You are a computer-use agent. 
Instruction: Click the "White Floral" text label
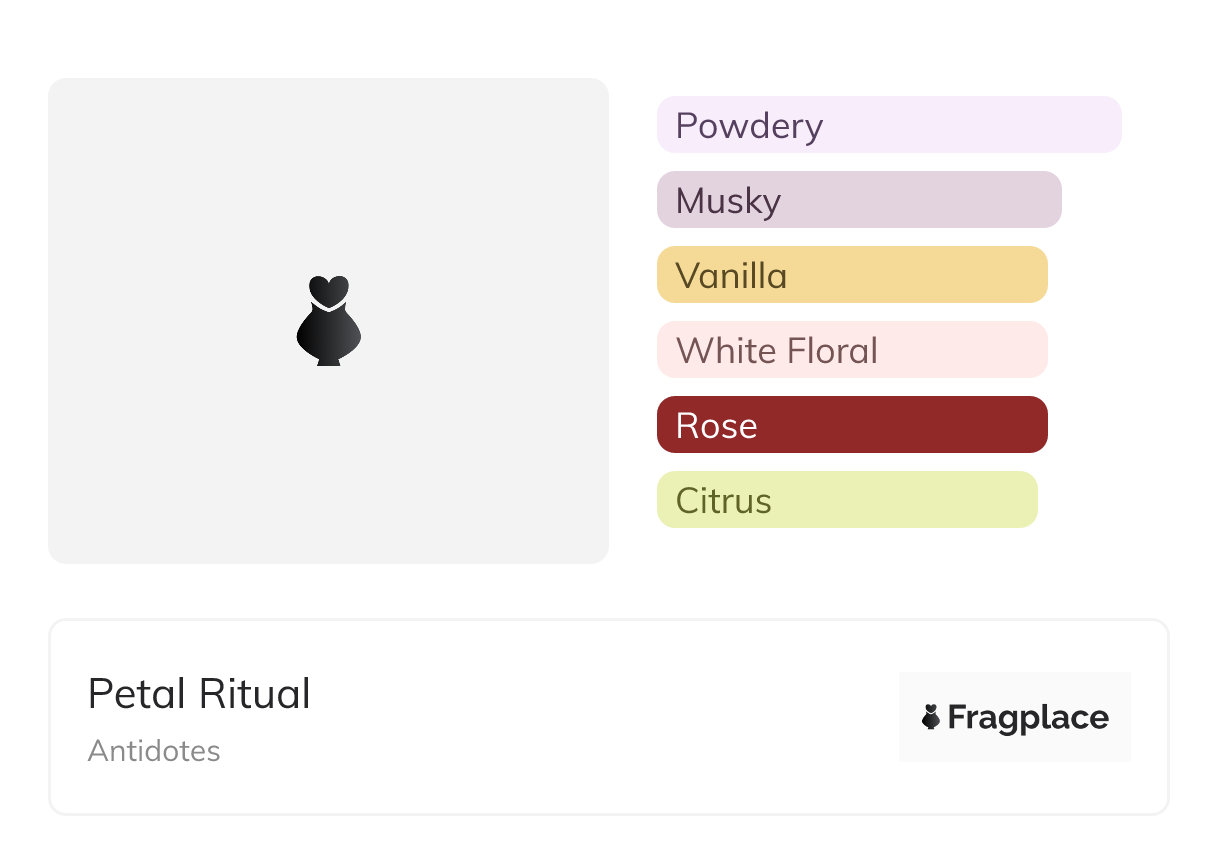pos(777,351)
